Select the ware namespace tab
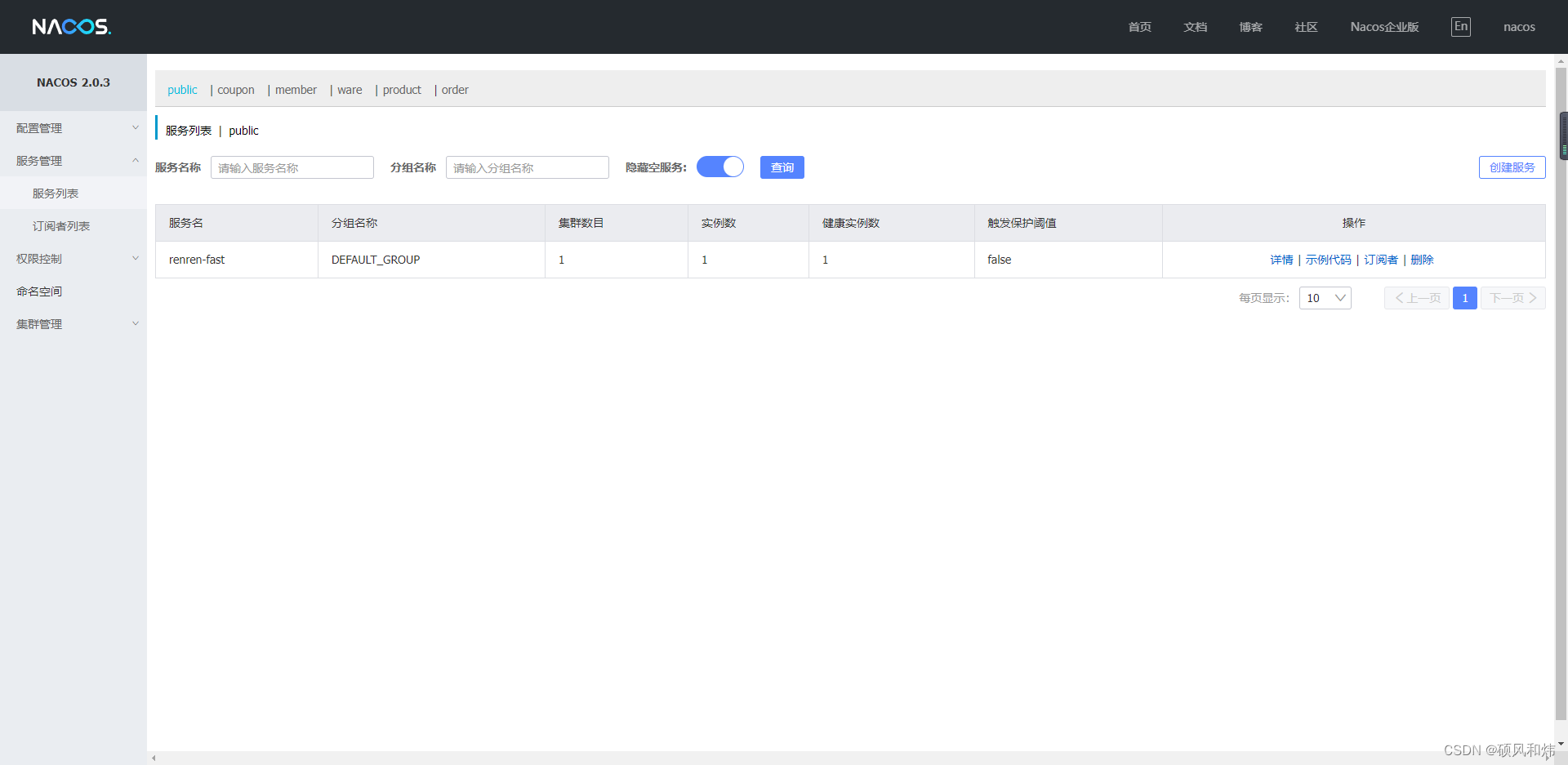This screenshot has width=1568, height=765. click(x=350, y=90)
